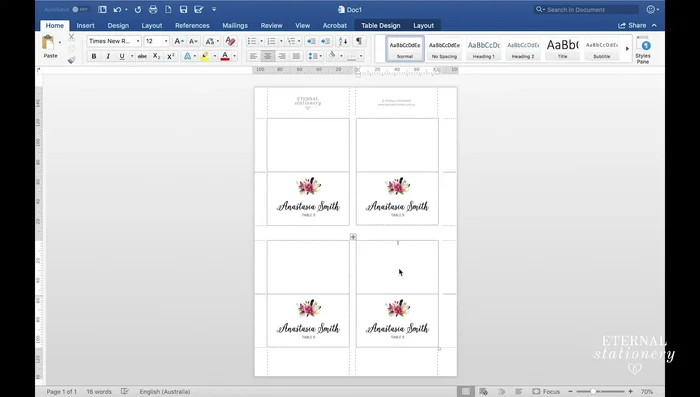Clear all formatting with the eraser A icon
This screenshot has width=700, height=397.
230,41
